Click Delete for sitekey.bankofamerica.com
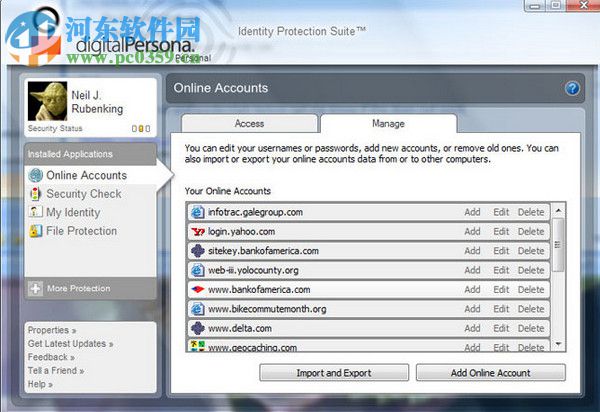Screen dimensions: 600x412 [x=531, y=251]
